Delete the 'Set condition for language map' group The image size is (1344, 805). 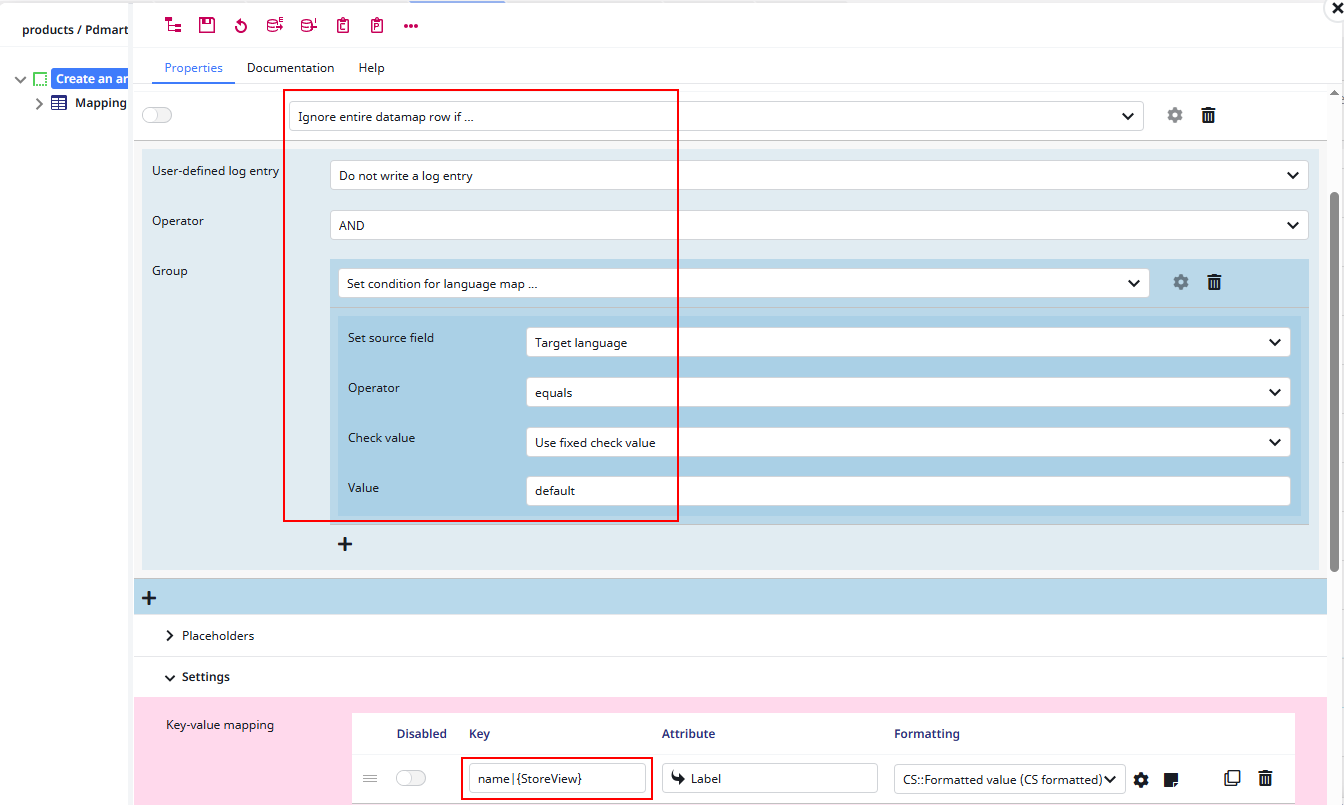[x=1214, y=282]
